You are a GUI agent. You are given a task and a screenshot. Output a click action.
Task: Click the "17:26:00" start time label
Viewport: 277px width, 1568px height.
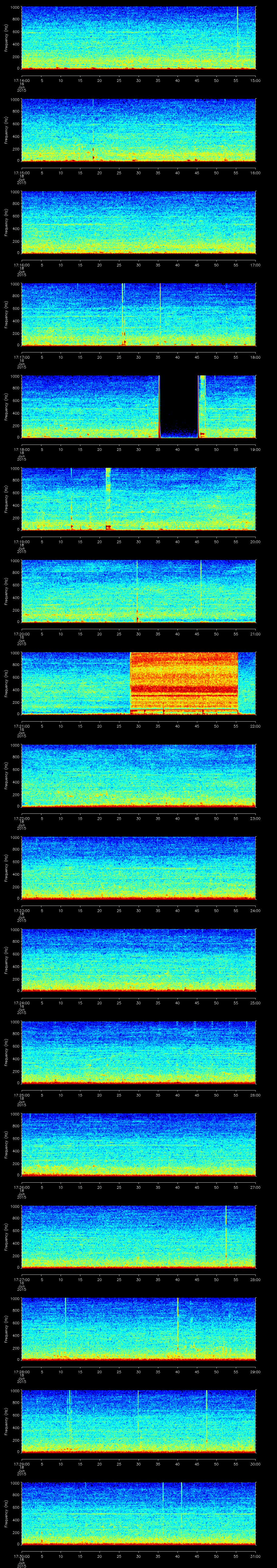[21, 1187]
